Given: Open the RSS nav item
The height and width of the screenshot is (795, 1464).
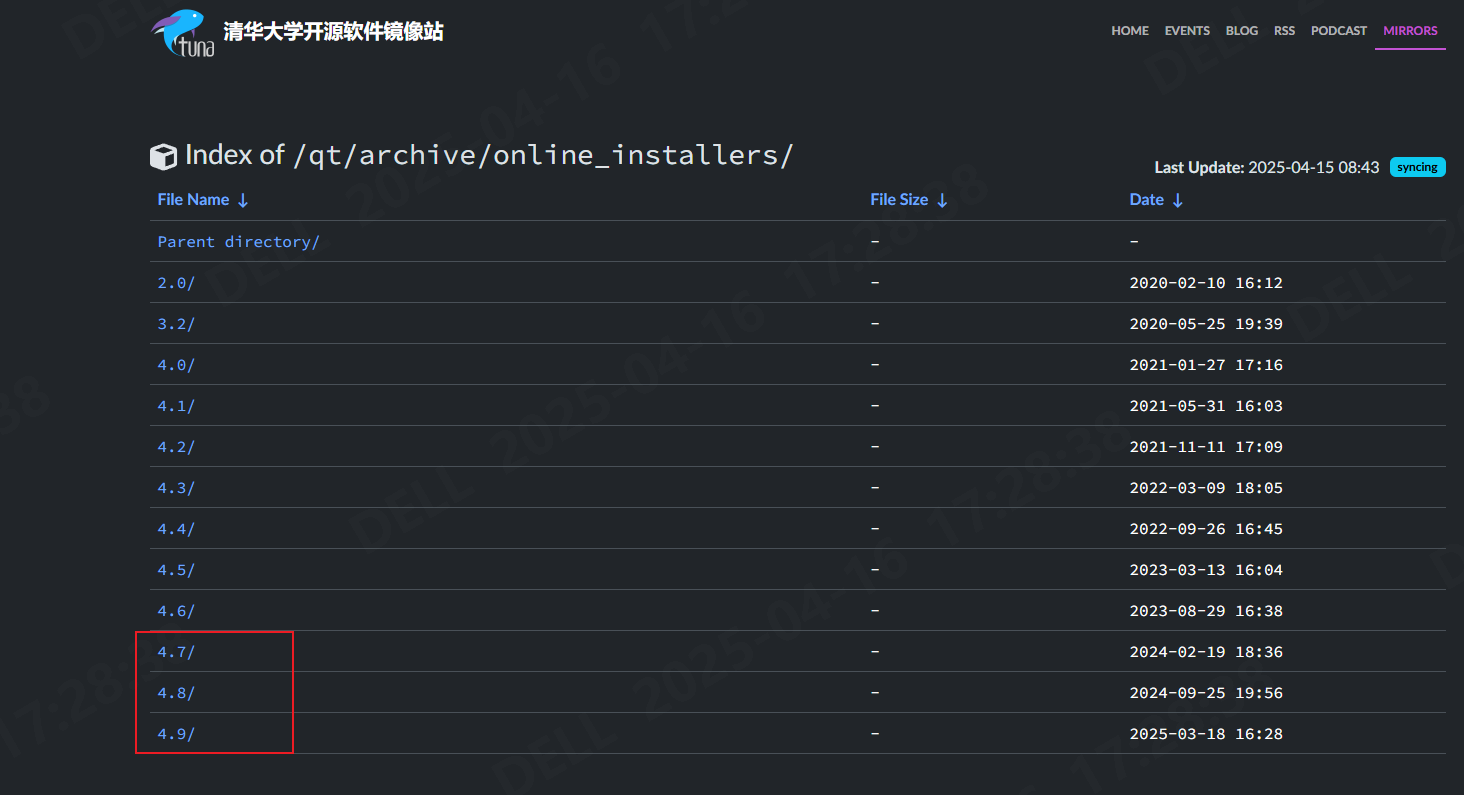Looking at the screenshot, I should 1284,31.
